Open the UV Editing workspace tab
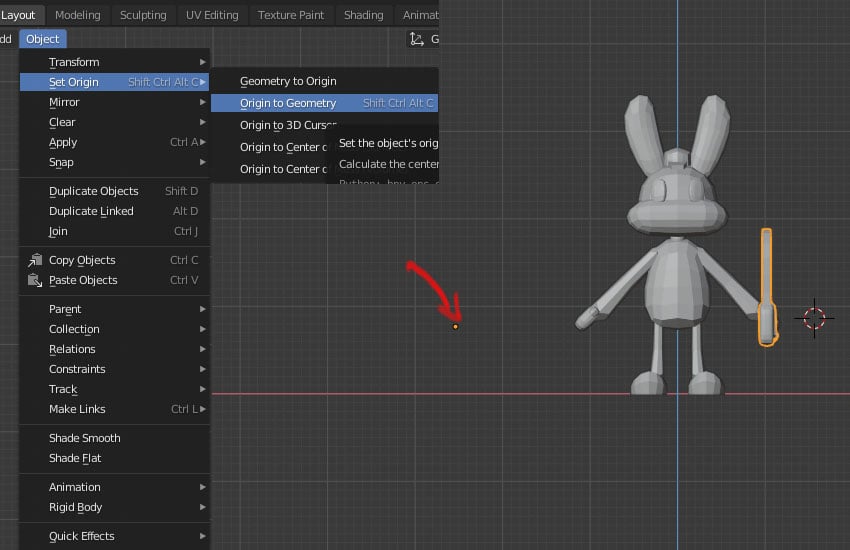This screenshot has height=550, width=850. pyautogui.click(x=212, y=15)
